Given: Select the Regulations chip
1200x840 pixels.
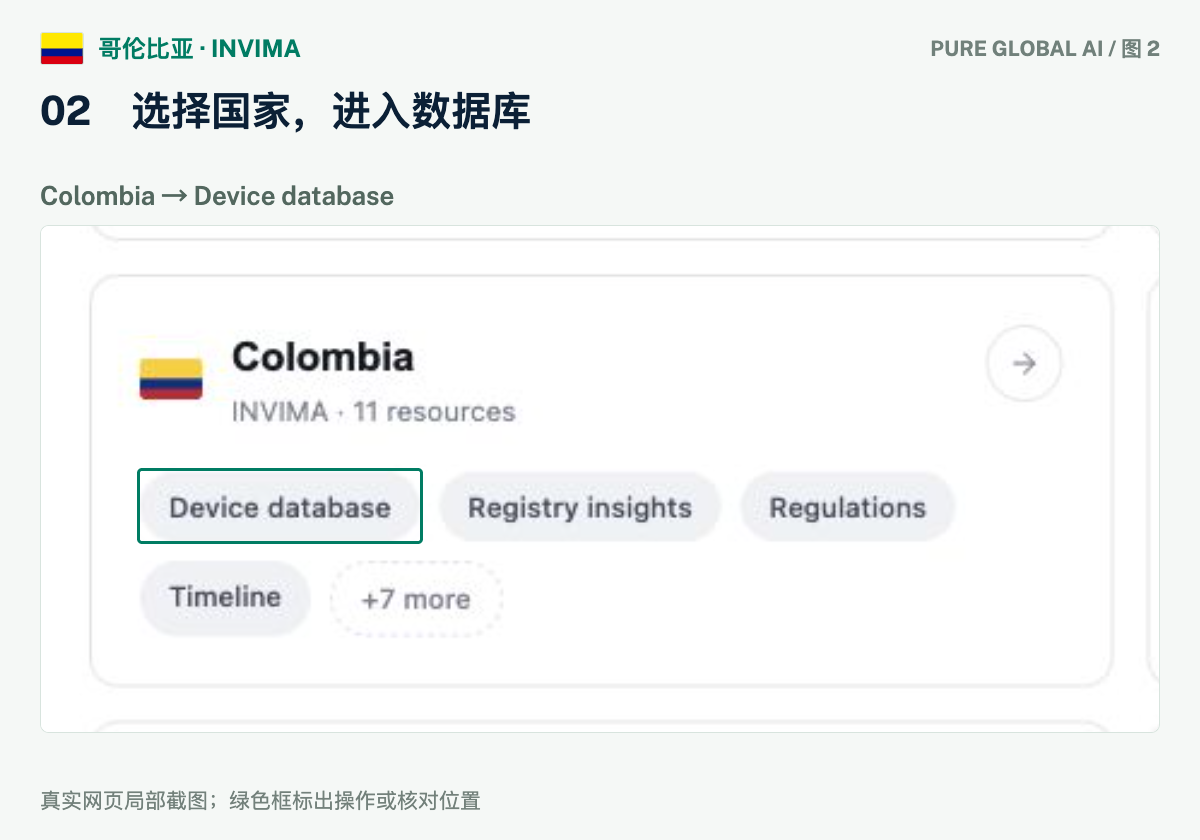Looking at the screenshot, I should [x=847, y=507].
